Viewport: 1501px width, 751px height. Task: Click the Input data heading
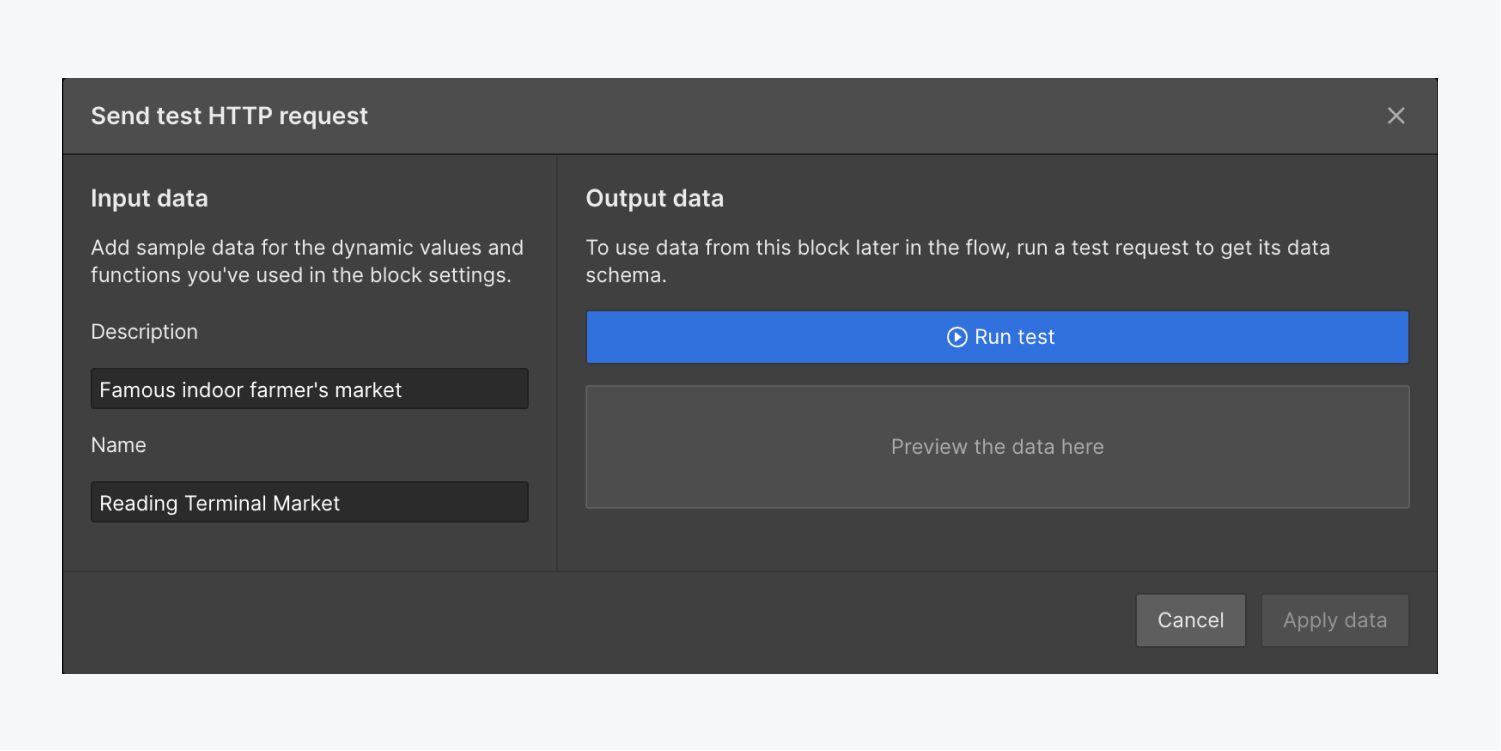click(150, 198)
